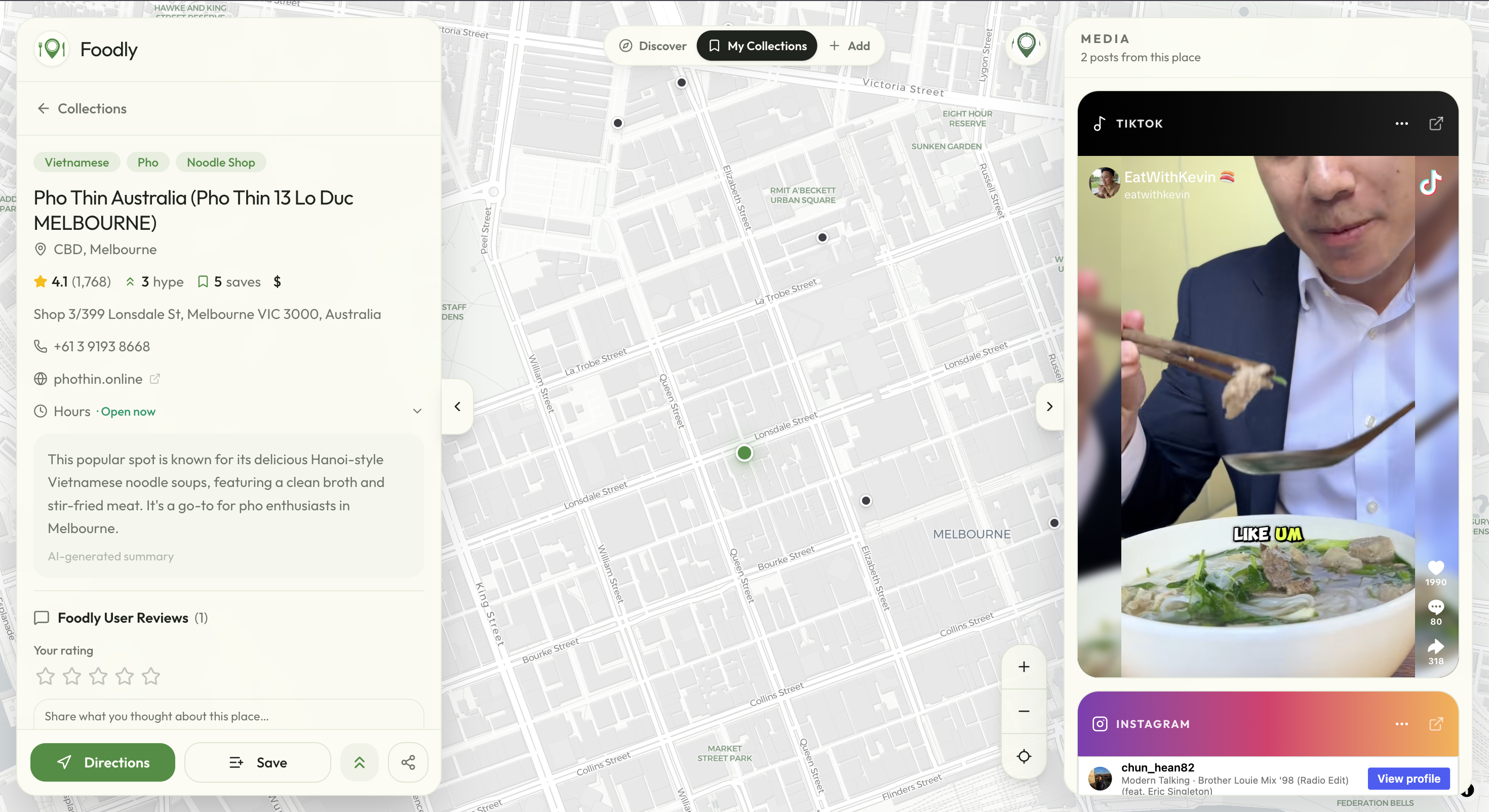This screenshot has height=812, width=1489.
Task: Open TikTok post in external window
Action: coord(1436,124)
